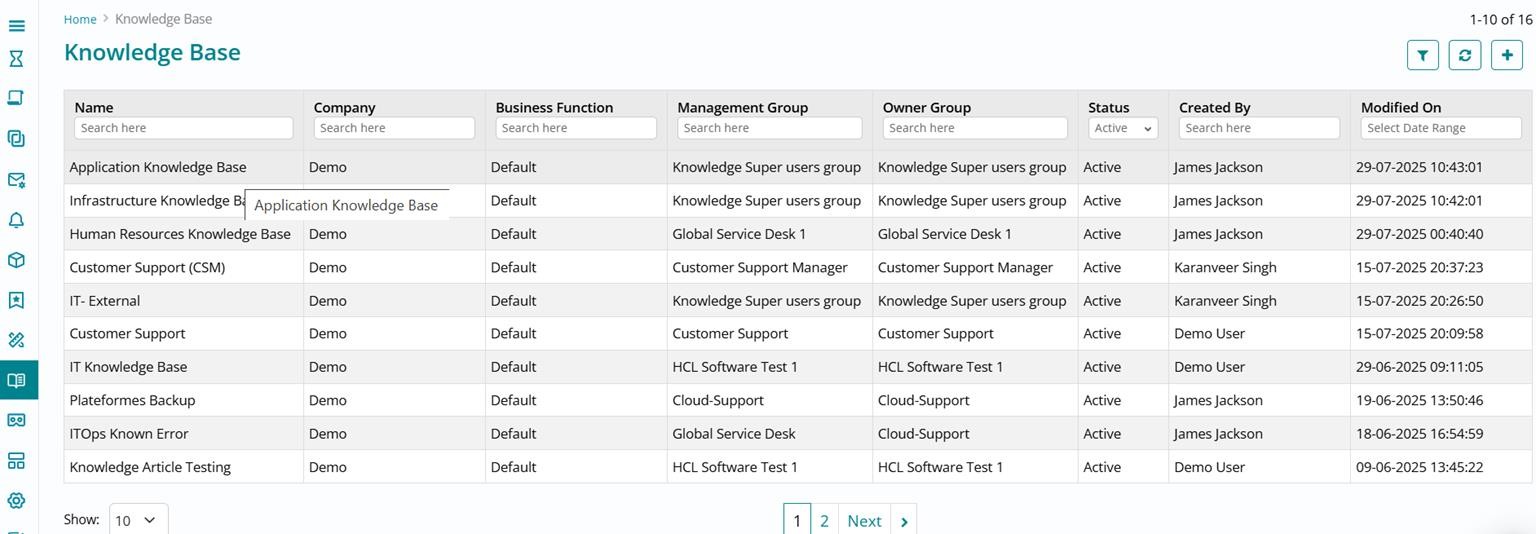1536x534 pixels.
Task: Go to page 2 of results
Action: tap(824, 521)
